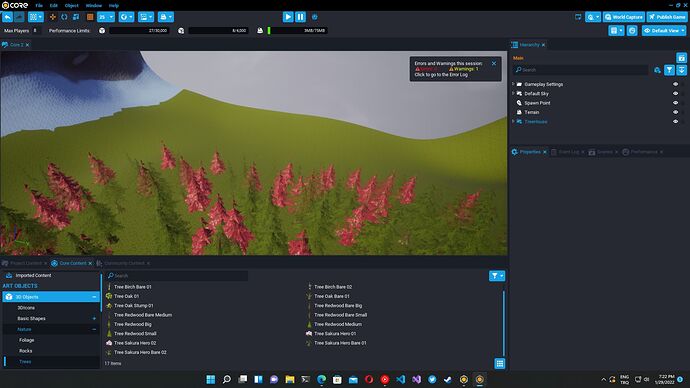Open the File menu
Viewport: 690px width, 388px height.
coord(39,6)
